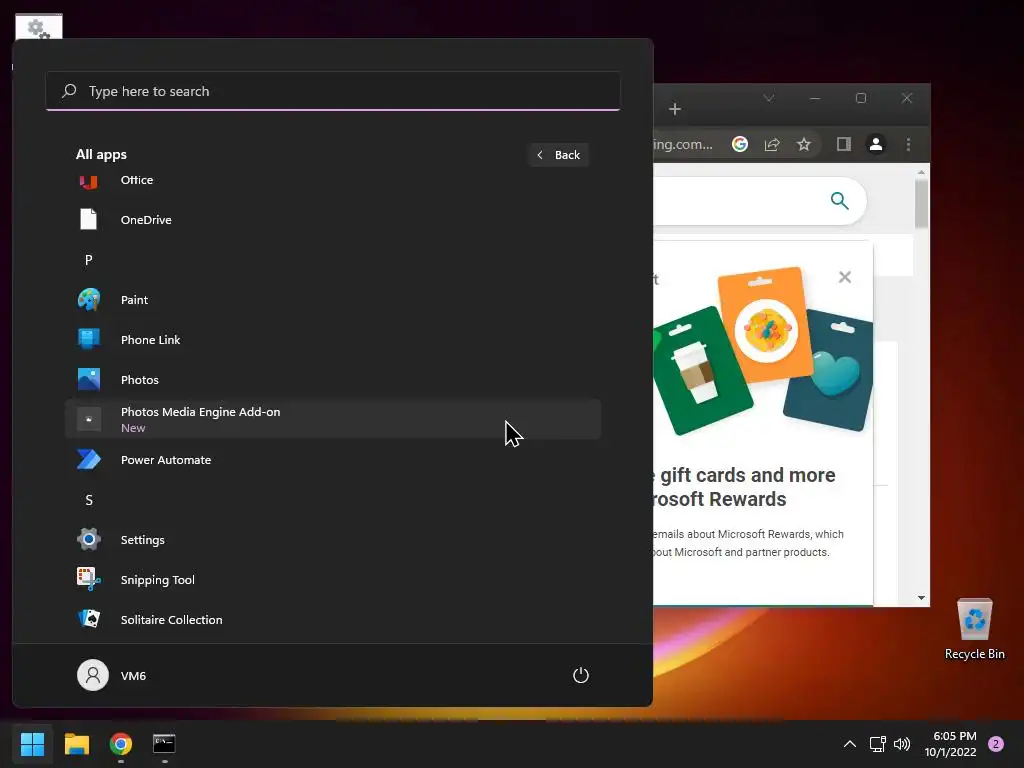The height and width of the screenshot is (768, 1024).
Task: Open Solitaire Collection
Action: [x=332, y=619]
